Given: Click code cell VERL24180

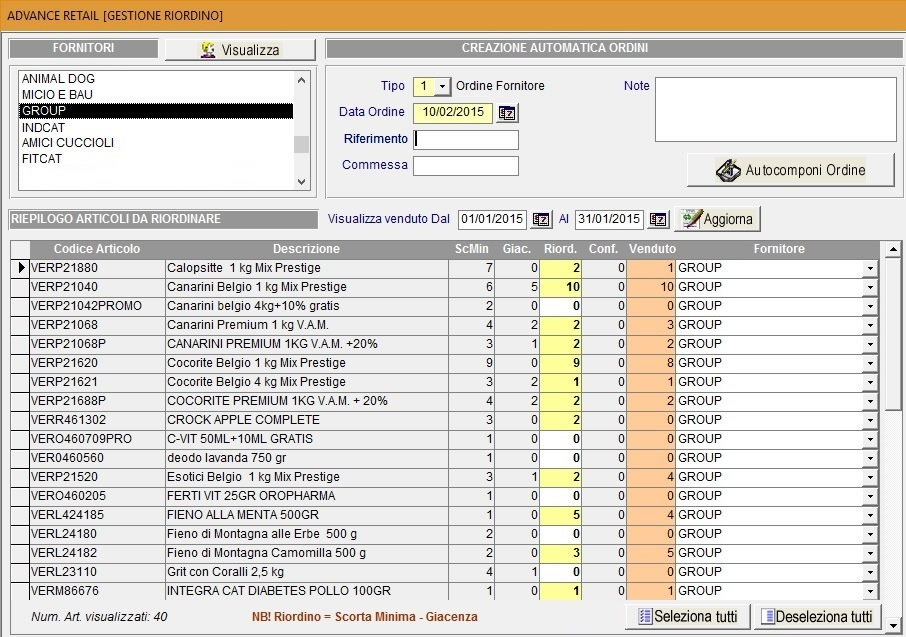Looking at the screenshot, I should pos(97,534).
